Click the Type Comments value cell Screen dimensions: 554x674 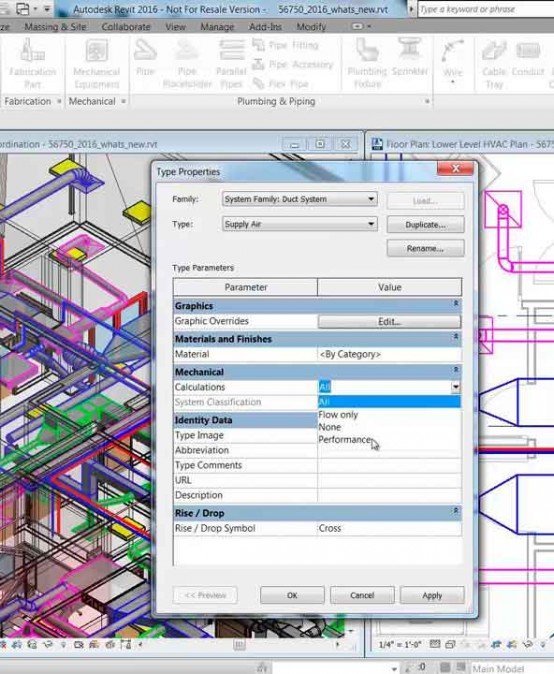coord(389,466)
